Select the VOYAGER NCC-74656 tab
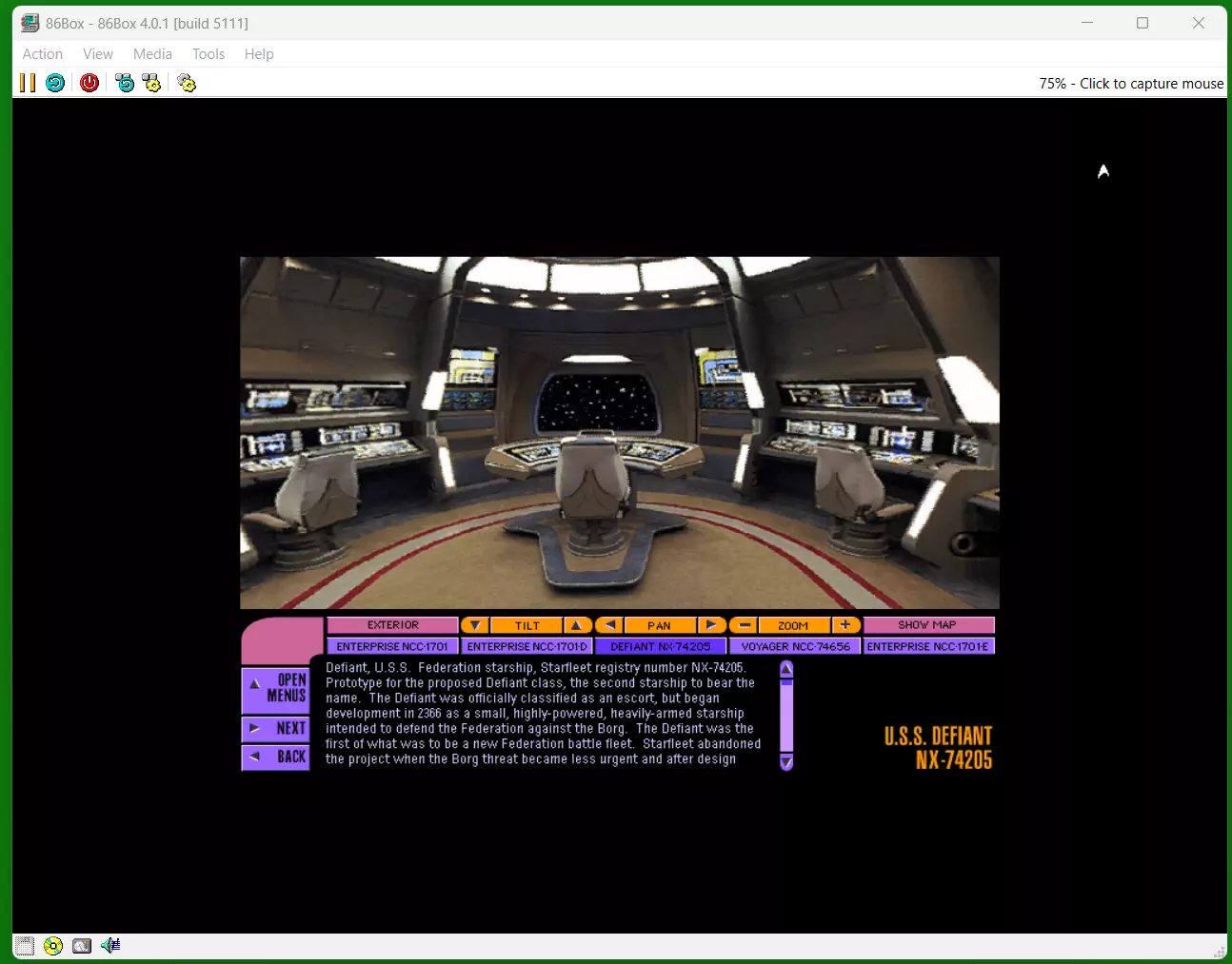This screenshot has height=964, width=1232. (795, 646)
